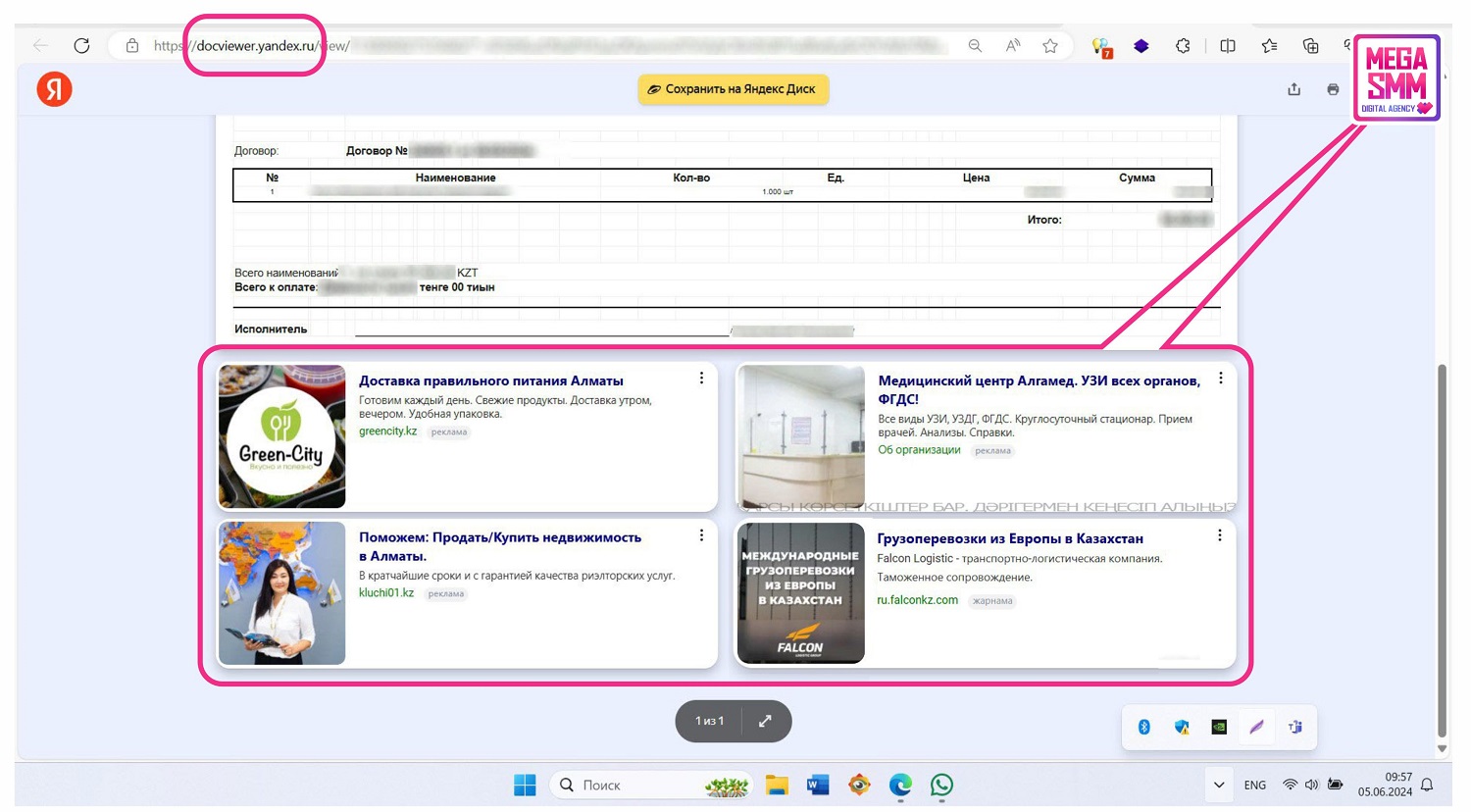Add page to favorites with star icon

tap(1050, 45)
